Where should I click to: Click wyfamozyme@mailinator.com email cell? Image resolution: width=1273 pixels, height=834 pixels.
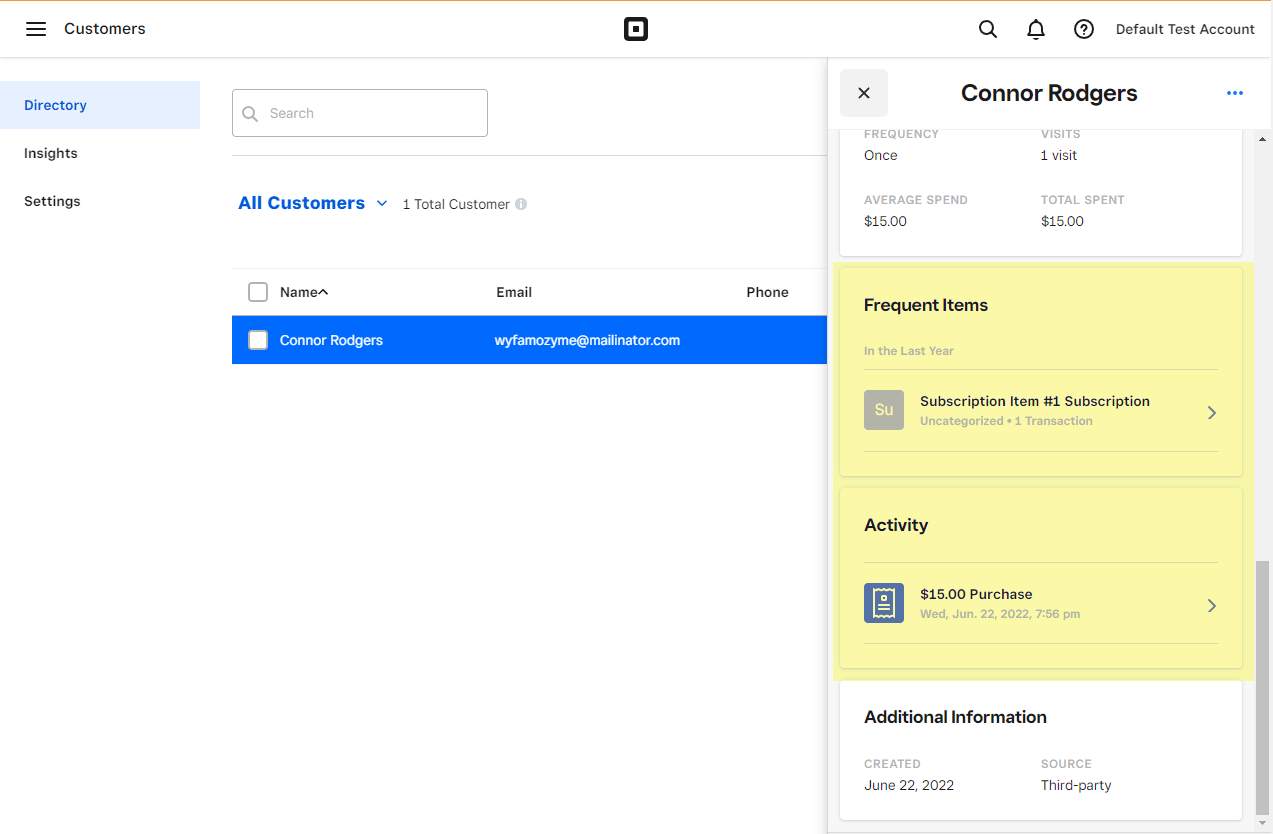587,340
